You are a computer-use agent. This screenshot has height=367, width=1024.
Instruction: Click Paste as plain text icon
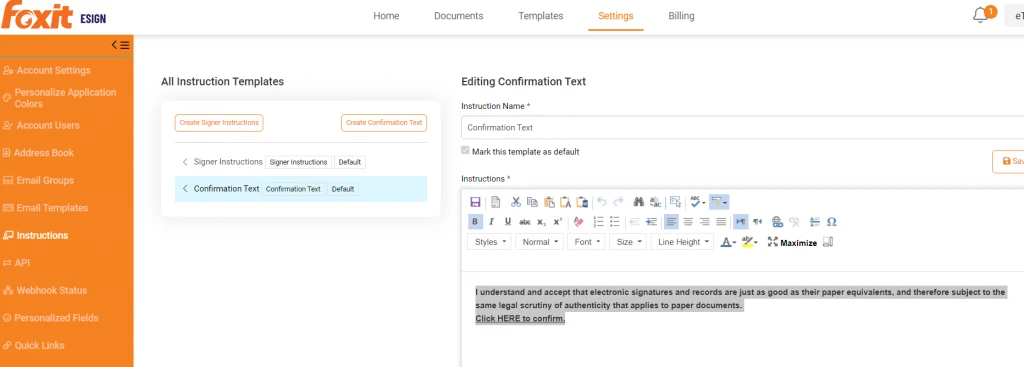tap(566, 202)
